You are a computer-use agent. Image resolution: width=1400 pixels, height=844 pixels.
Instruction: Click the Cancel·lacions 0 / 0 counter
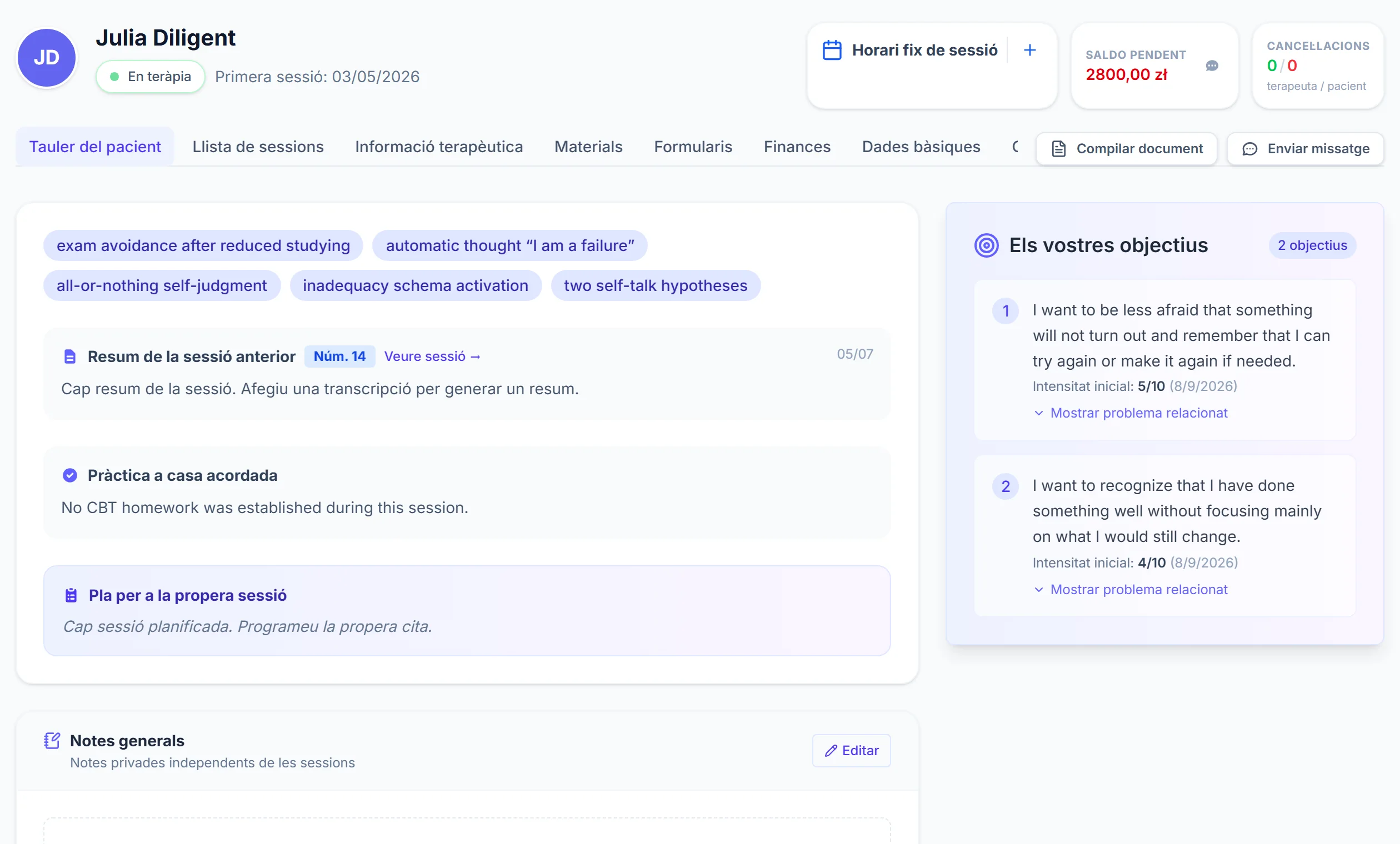(x=1282, y=66)
